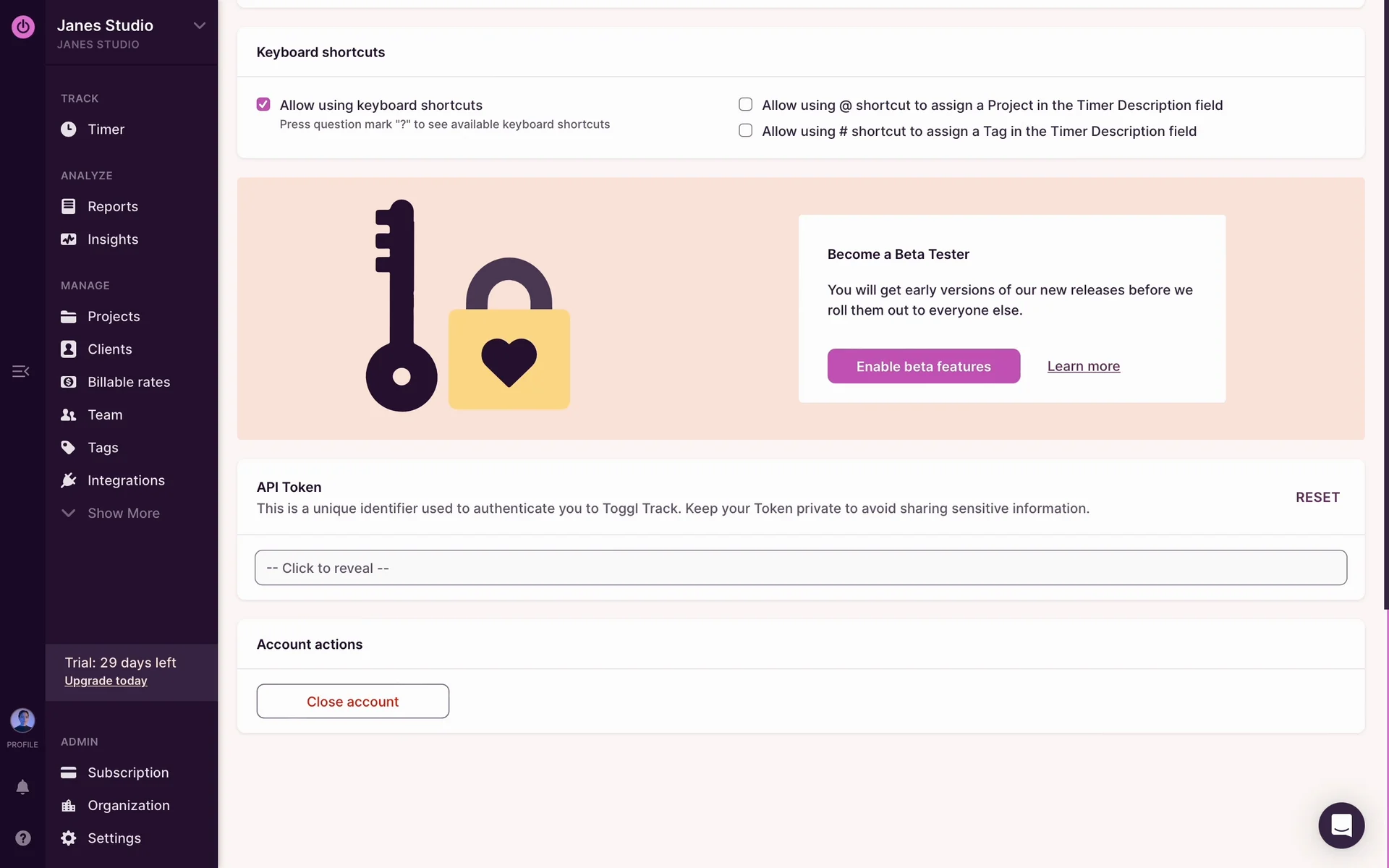Click the profile avatar picture

(x=22, y=720)
